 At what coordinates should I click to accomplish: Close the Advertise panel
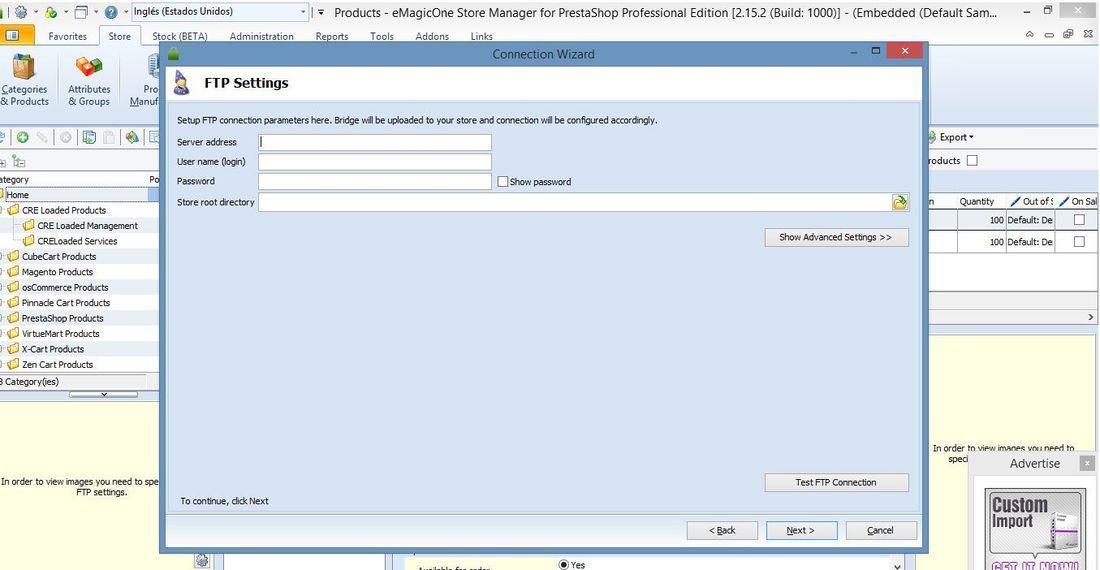1087,463
